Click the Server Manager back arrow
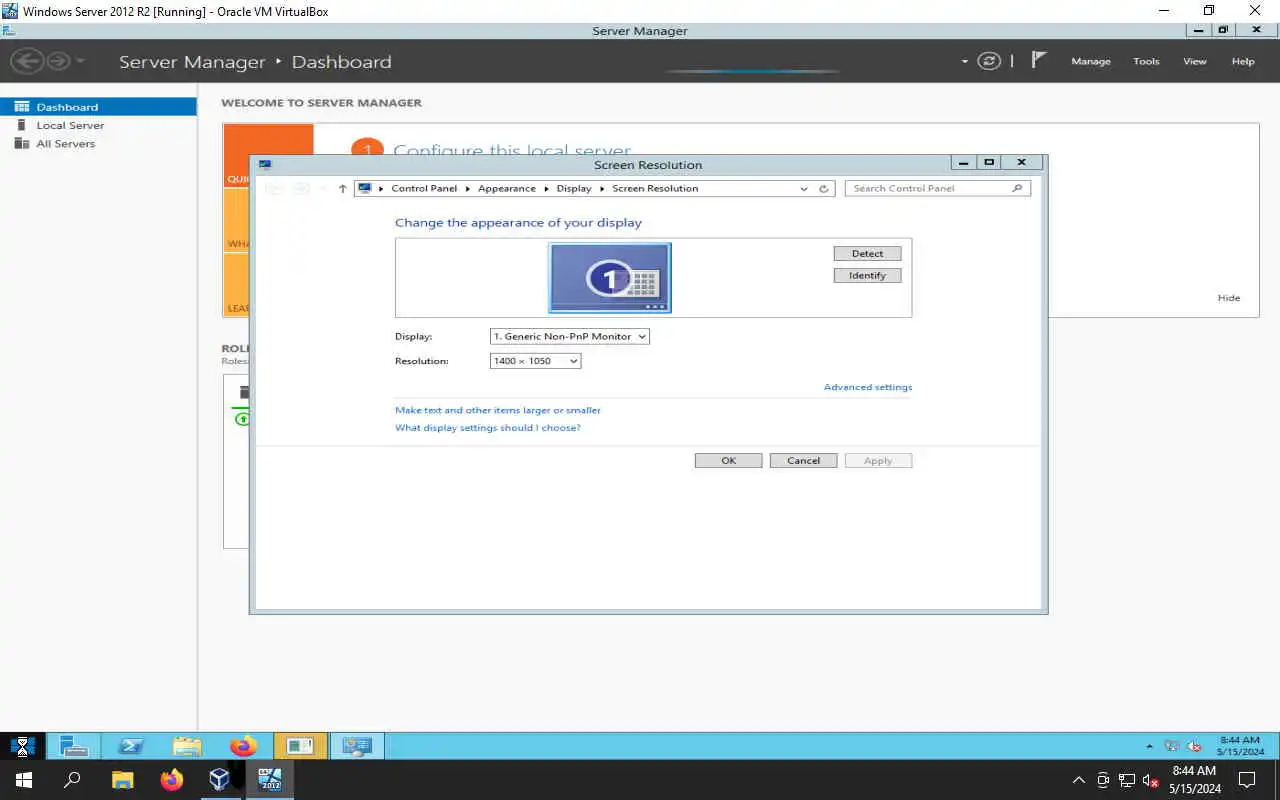1280x800 pixels. [x=27, y=61]
